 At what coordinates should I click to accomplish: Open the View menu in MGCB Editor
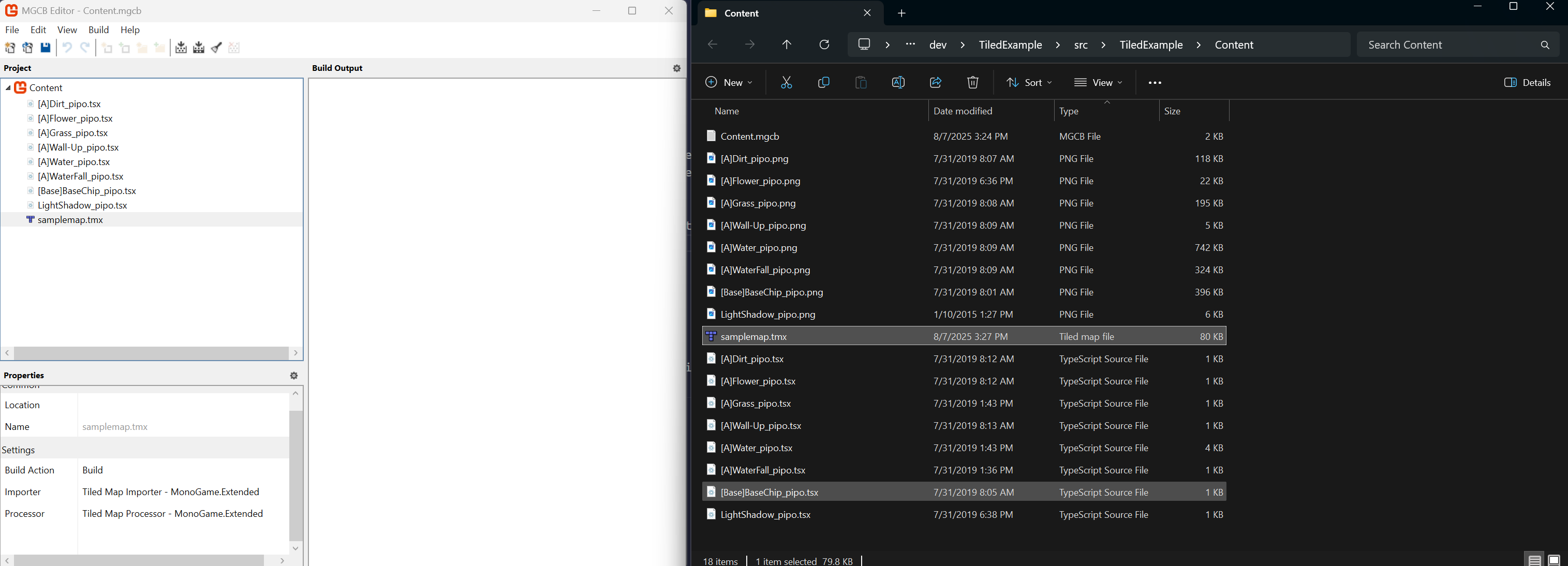(x=67, y=30)
